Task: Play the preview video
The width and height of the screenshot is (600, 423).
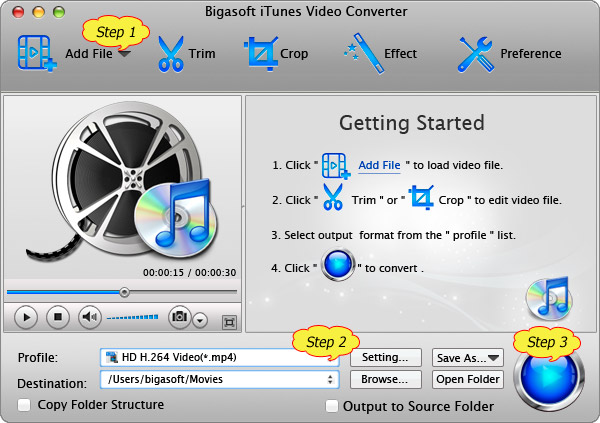Action: 26,317
